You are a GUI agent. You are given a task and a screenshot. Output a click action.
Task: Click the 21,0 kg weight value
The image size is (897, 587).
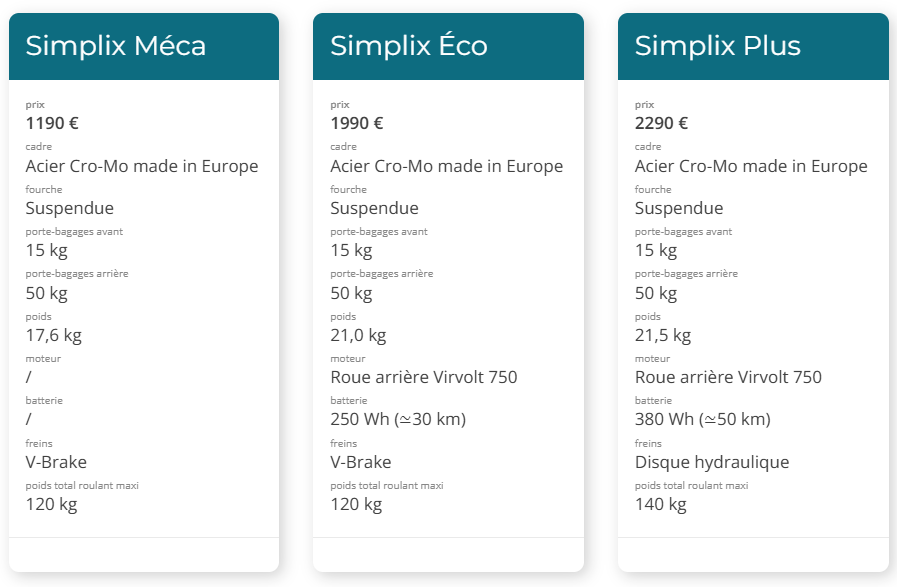tap(358, 335)
